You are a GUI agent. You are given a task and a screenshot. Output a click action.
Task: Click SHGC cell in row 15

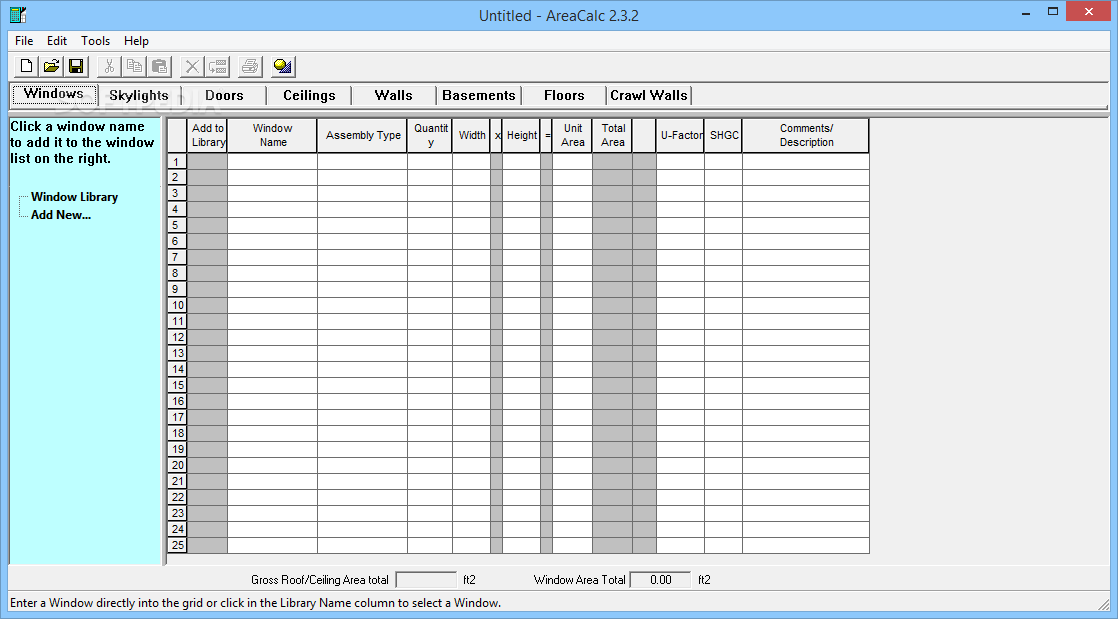coord(724,385)
